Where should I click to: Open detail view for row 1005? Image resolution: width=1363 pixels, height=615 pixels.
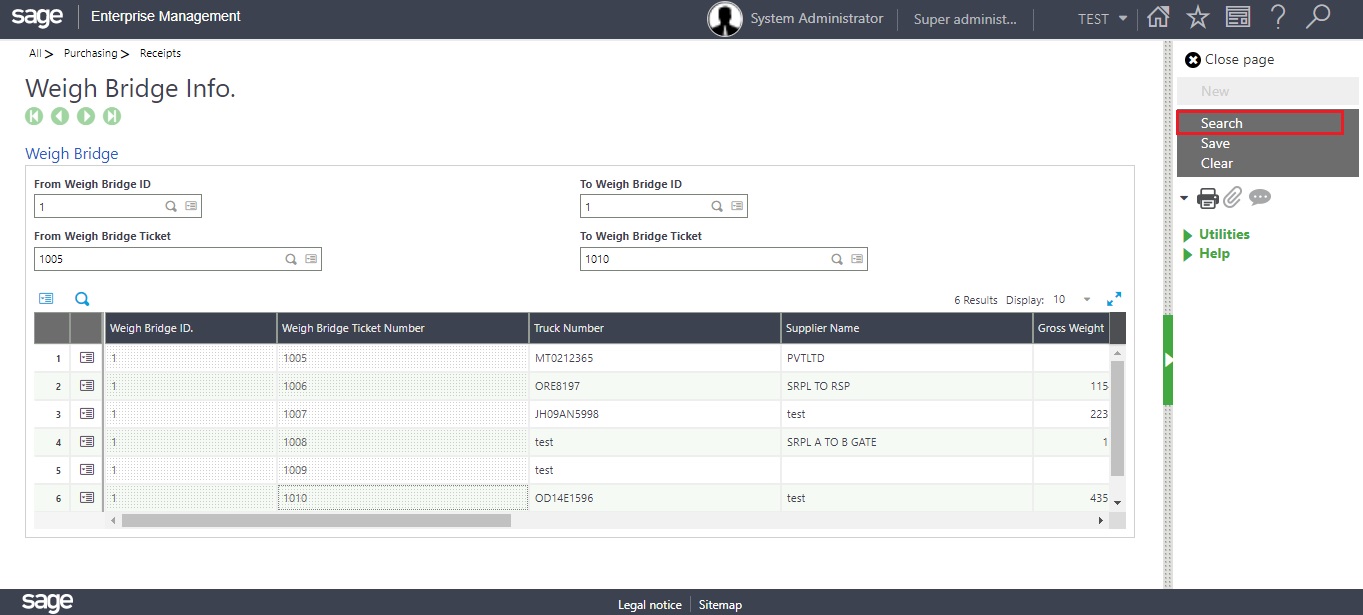click(86, 357)
